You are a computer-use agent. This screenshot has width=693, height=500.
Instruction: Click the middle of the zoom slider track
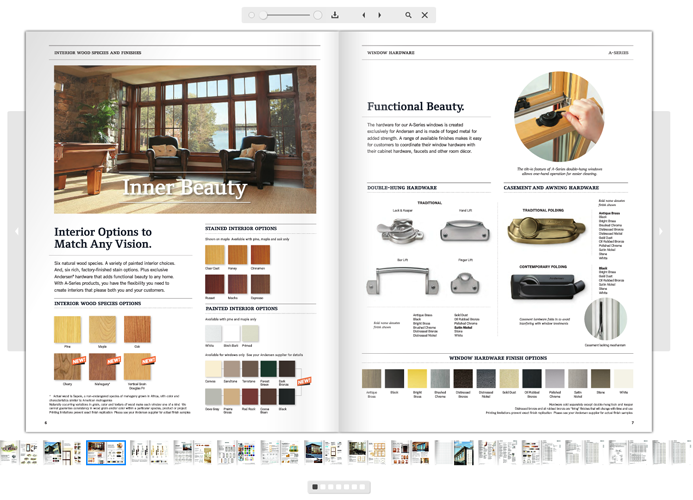287,15
